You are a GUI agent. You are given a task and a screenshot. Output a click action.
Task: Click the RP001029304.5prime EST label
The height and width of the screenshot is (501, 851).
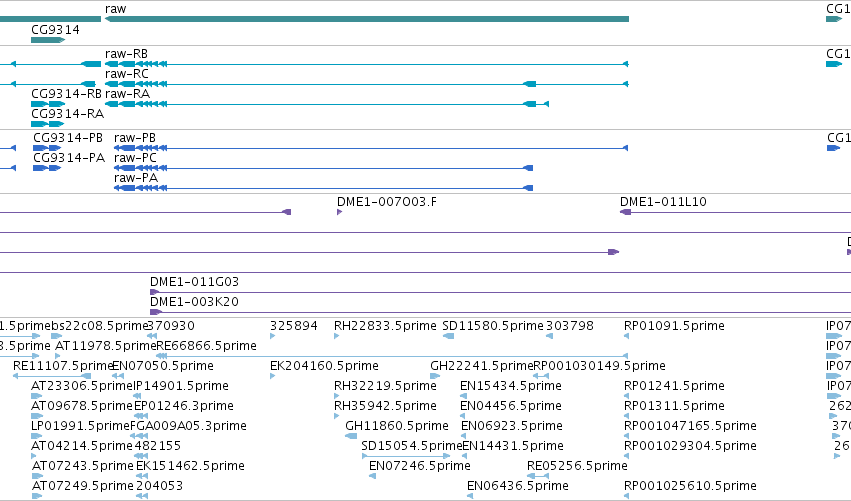690,446
